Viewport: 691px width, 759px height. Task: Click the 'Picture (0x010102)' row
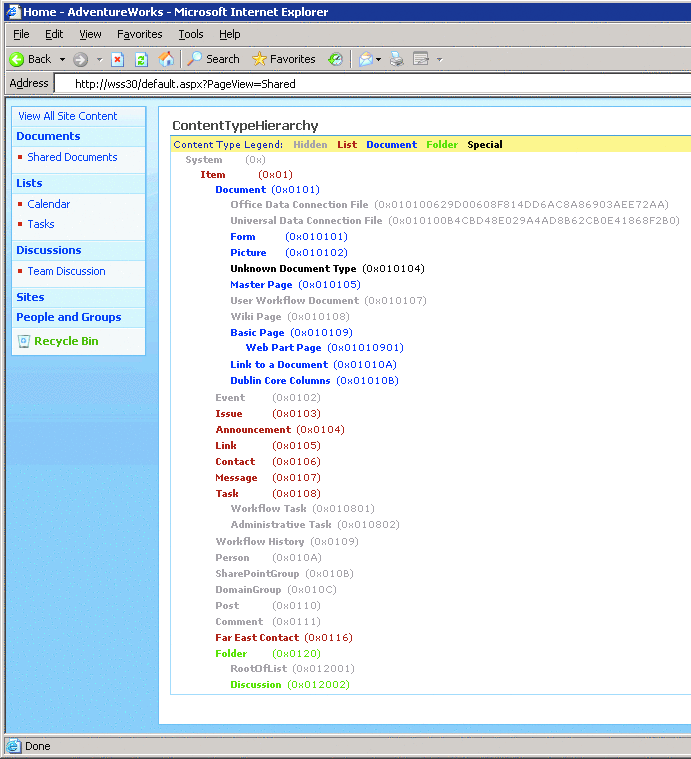289,253
